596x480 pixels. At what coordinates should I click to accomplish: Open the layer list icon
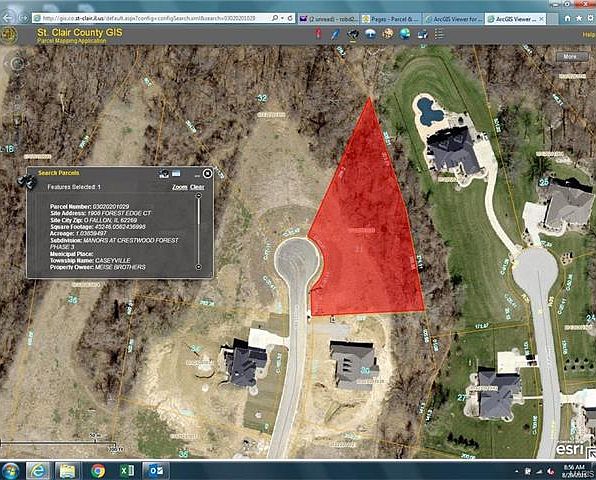[439, 34]
